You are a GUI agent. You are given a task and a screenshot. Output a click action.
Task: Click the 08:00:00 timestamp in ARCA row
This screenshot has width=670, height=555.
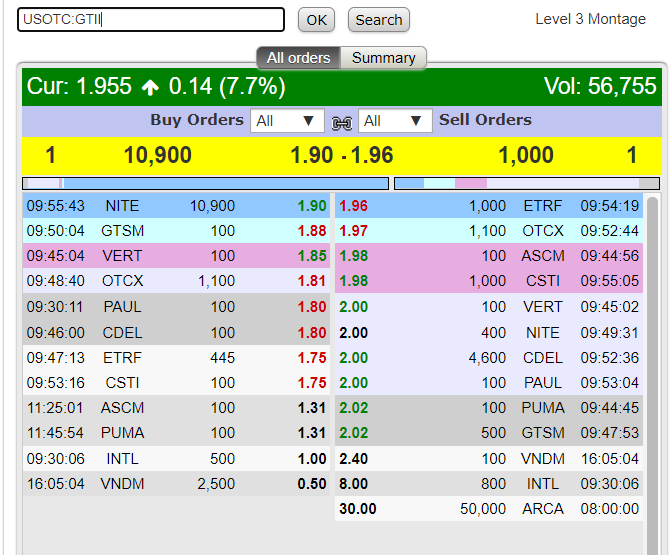(x=609, y=508)
